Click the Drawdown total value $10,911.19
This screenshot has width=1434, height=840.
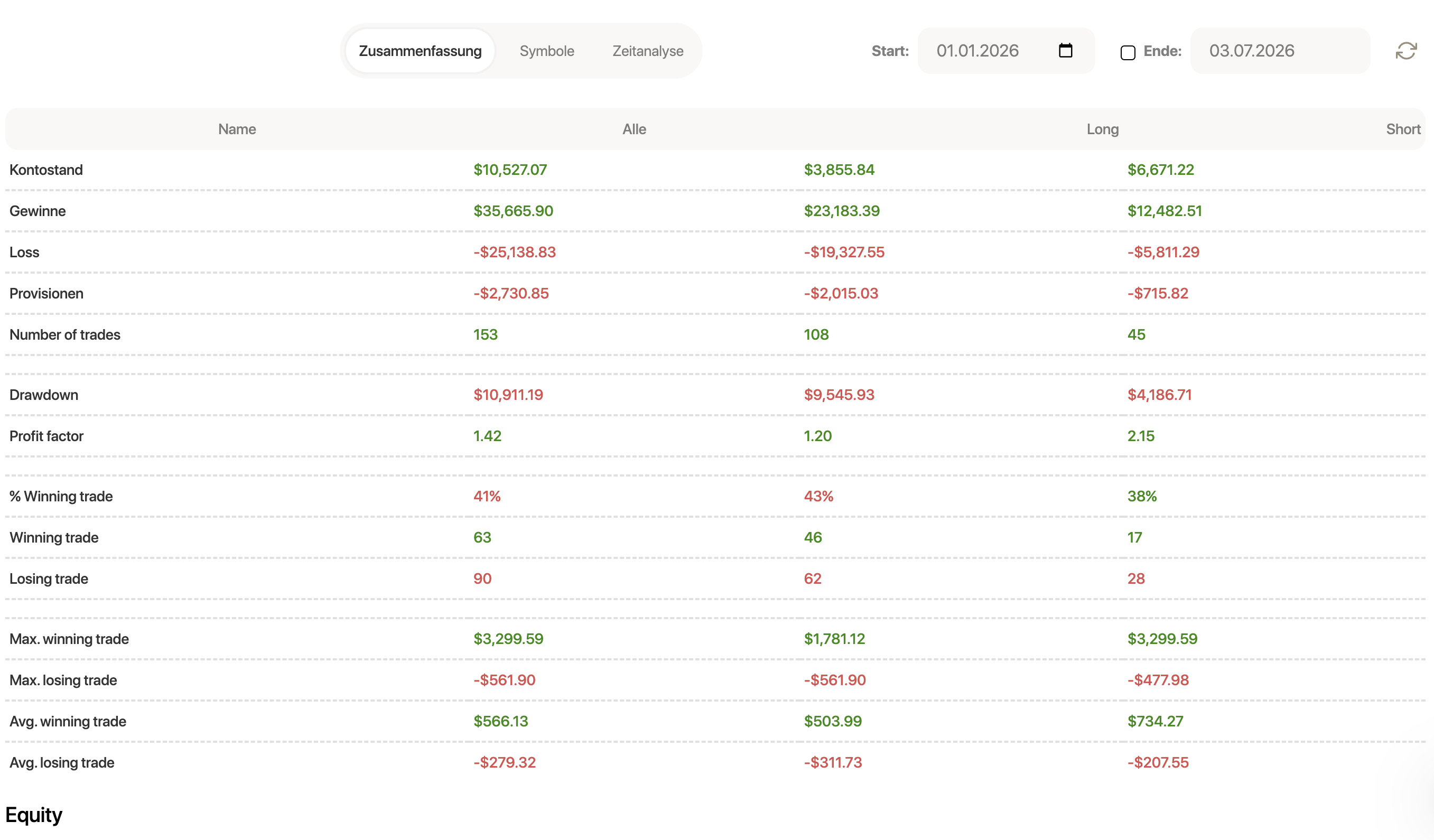pos(508,395)
